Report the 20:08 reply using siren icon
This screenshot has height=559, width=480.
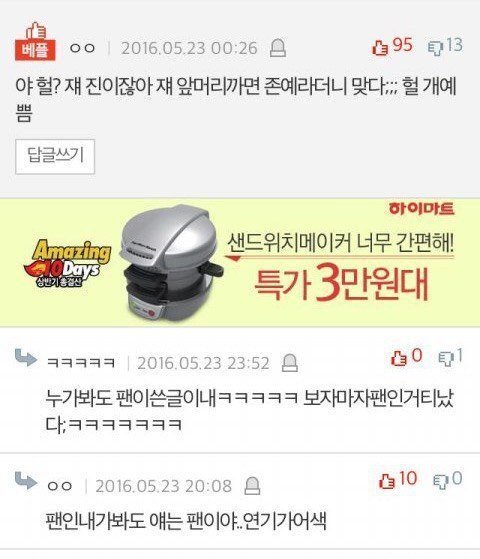click(252, 486)
